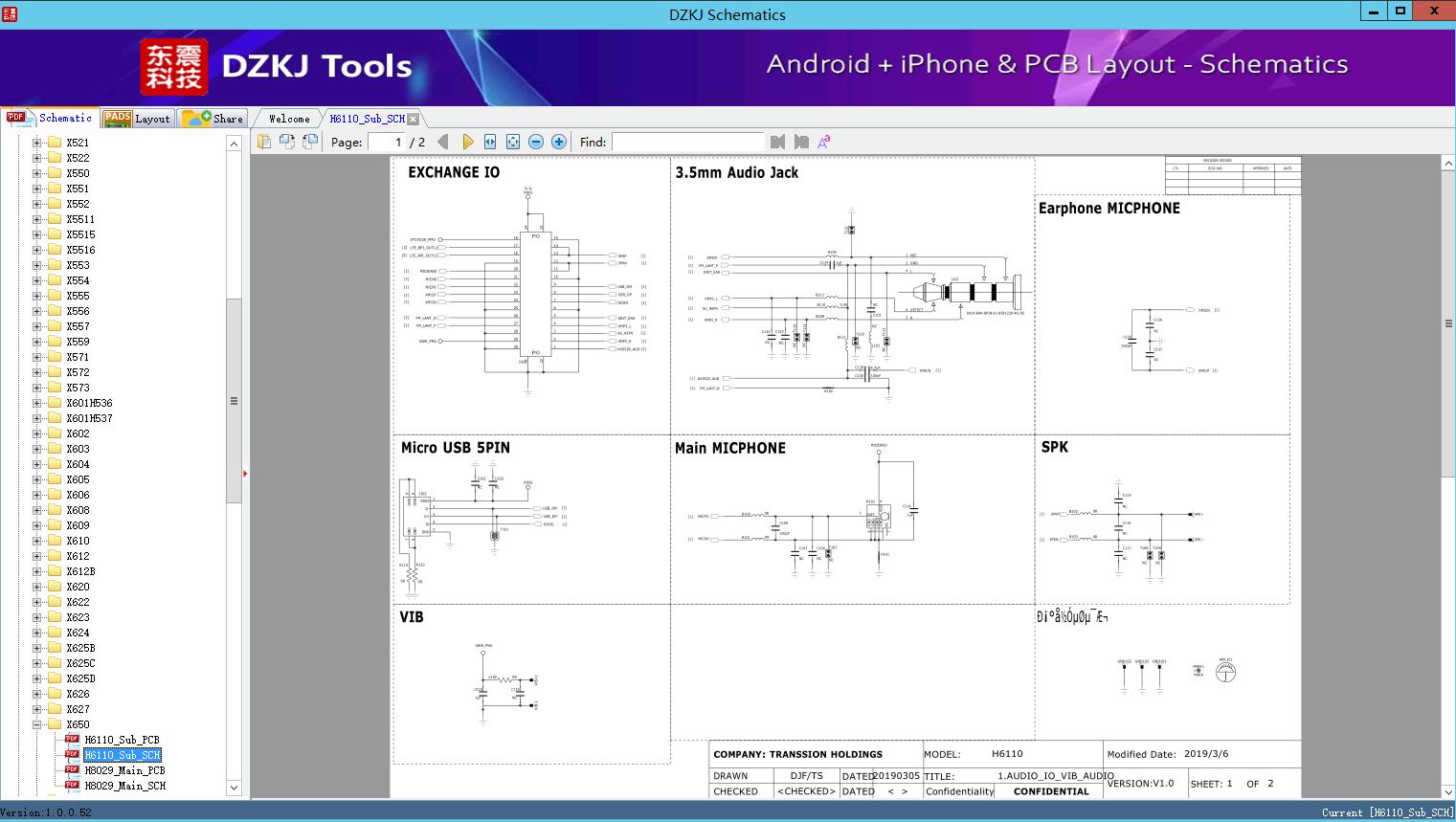Click the X650 folder icon

[55, 724]
